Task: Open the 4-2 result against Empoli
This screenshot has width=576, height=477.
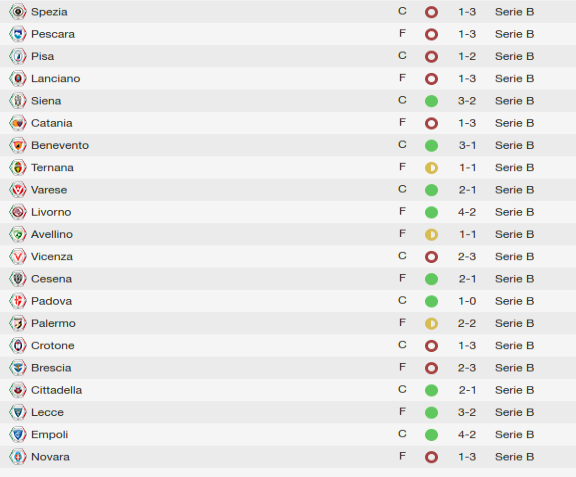Action: [x=467, y=434]
